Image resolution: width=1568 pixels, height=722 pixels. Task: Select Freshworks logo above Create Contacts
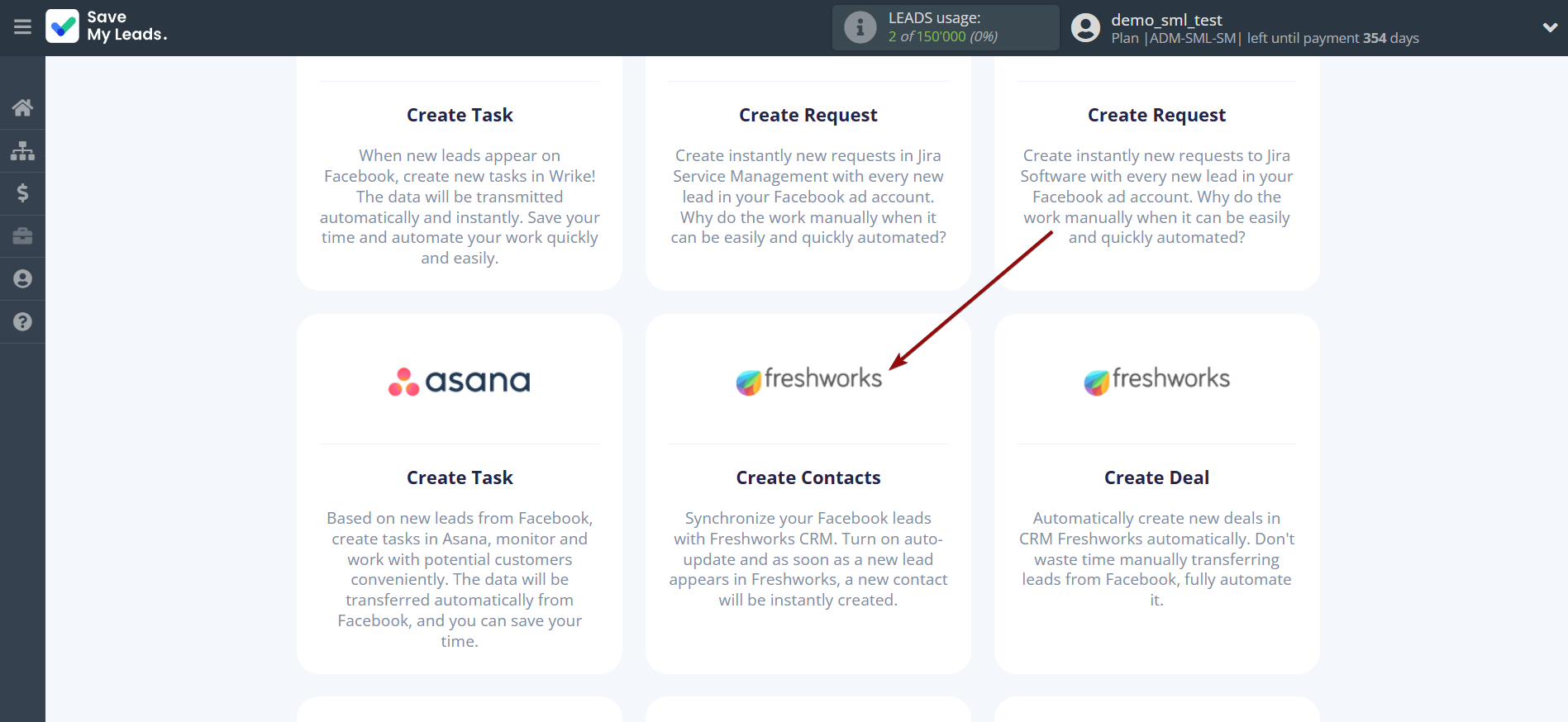pos(808,380)
